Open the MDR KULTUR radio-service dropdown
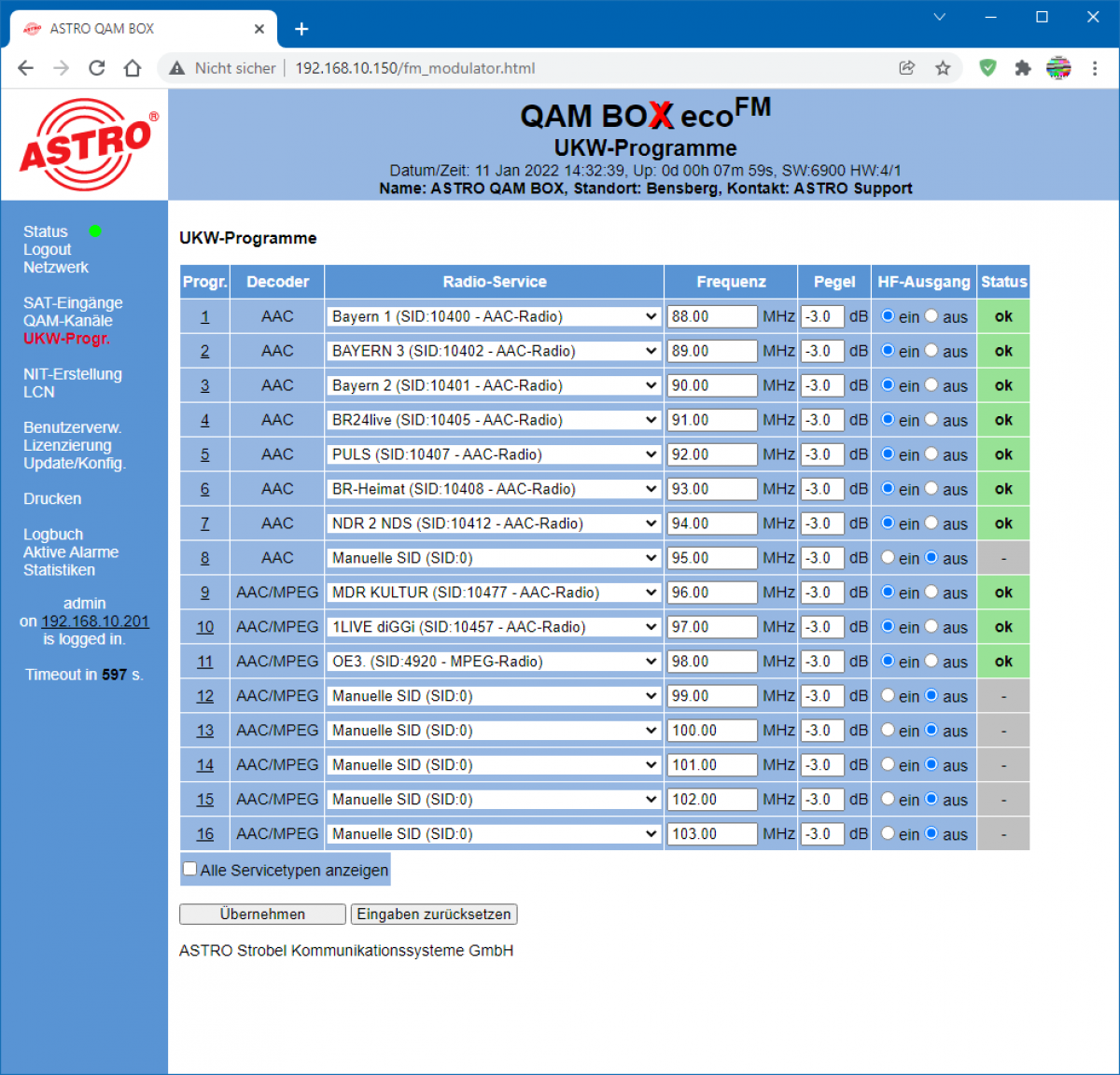Screen dimensions: 1120x1075 pos(494,593)
